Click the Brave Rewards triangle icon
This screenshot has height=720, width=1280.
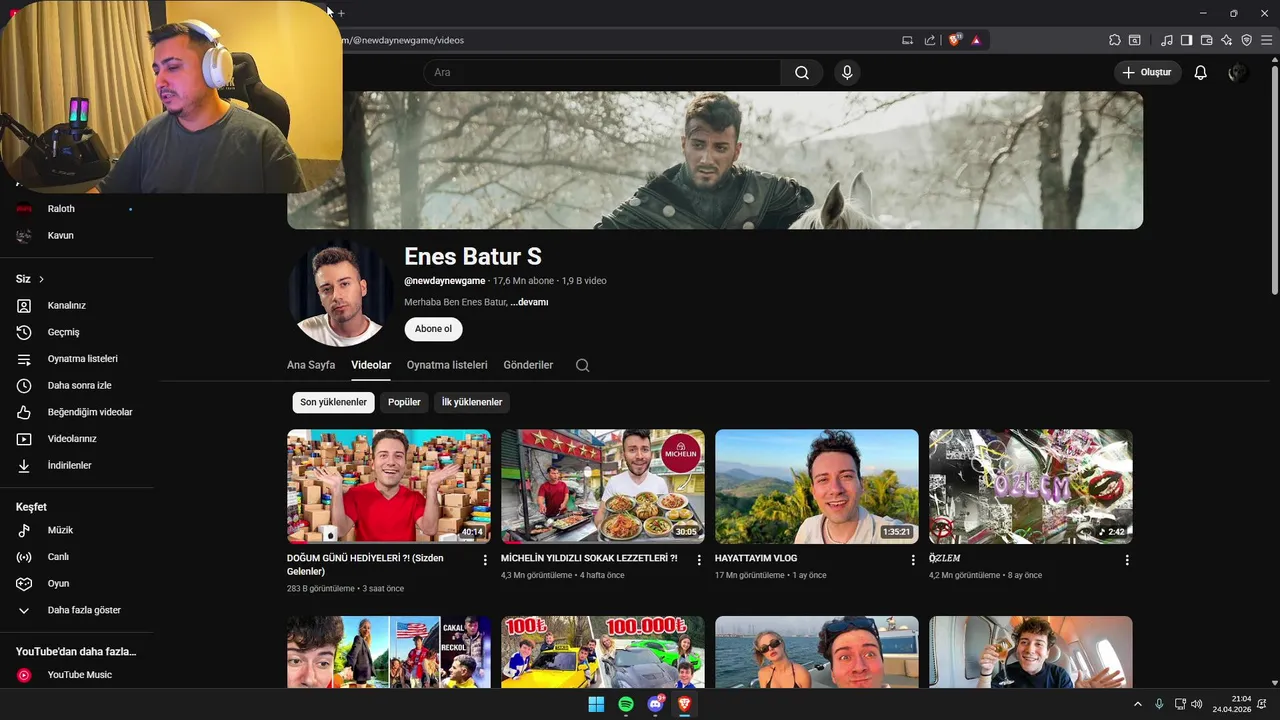point(976,40)
